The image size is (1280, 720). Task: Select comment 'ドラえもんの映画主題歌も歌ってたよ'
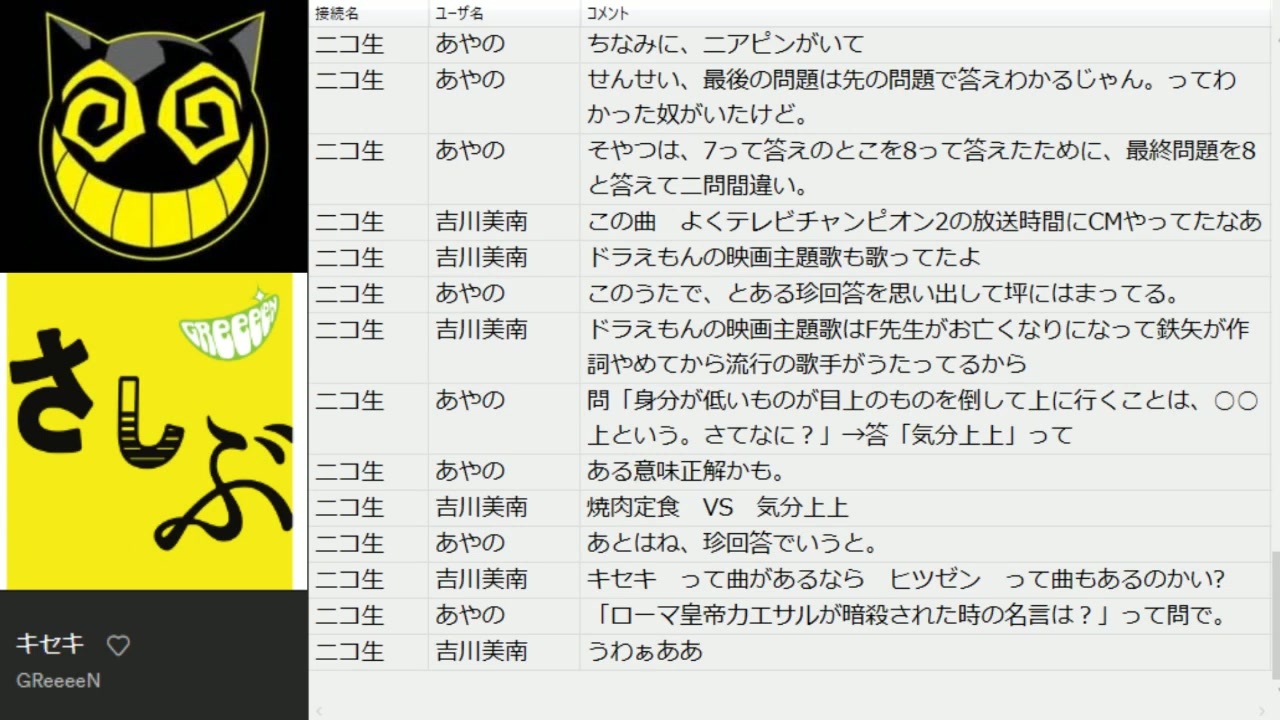coord(784,258)
